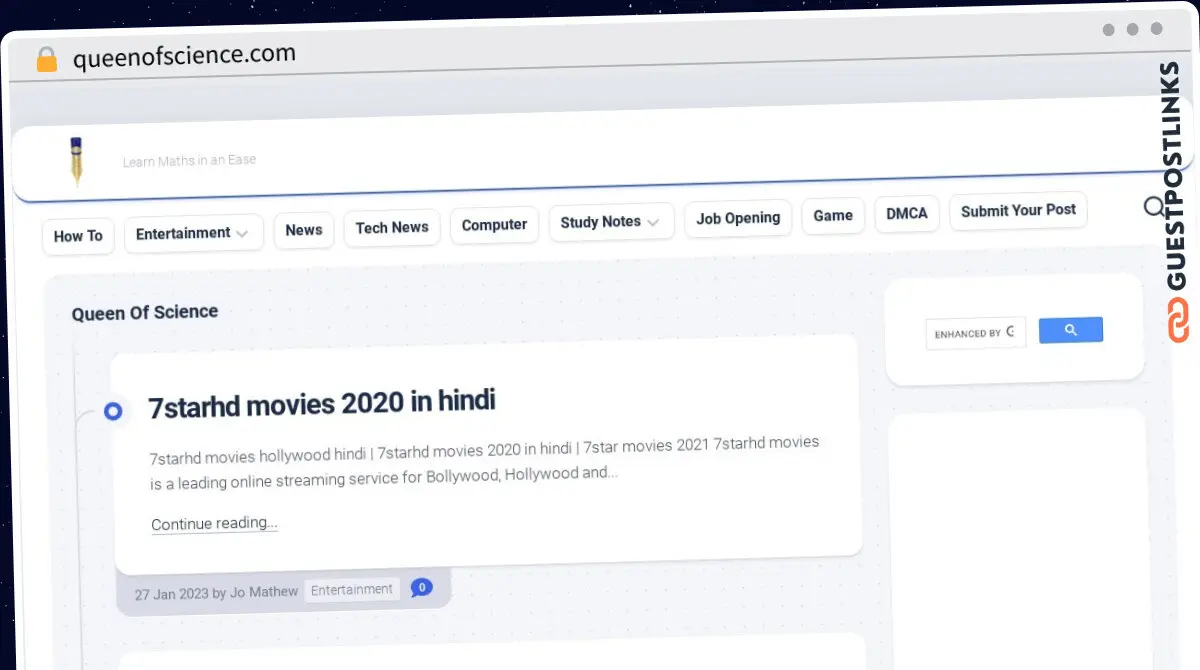
Task: Open the Job Opening page
Action: point(738,218)
